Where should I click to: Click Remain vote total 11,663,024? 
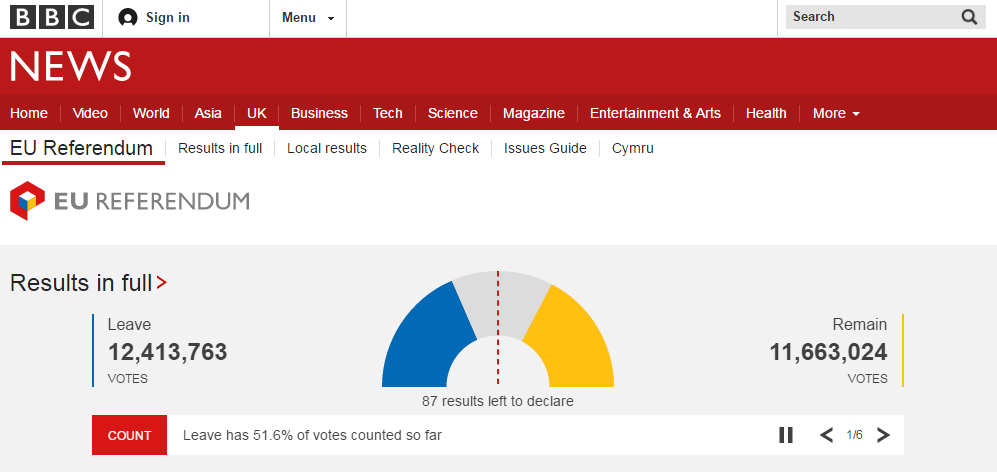tap(828, 352)
